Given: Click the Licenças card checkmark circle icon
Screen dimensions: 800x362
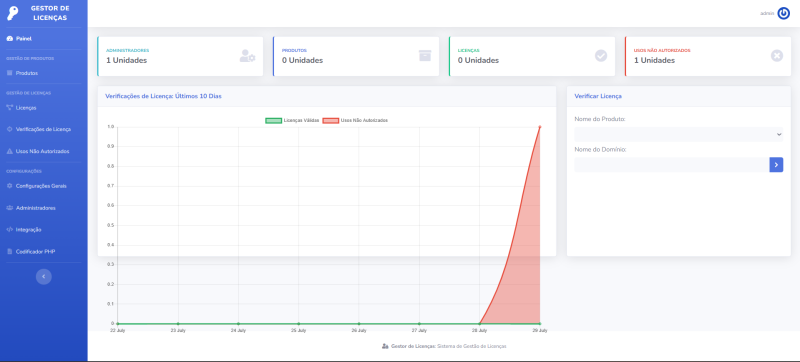Looking at the screenshot, I should [601, 56].
